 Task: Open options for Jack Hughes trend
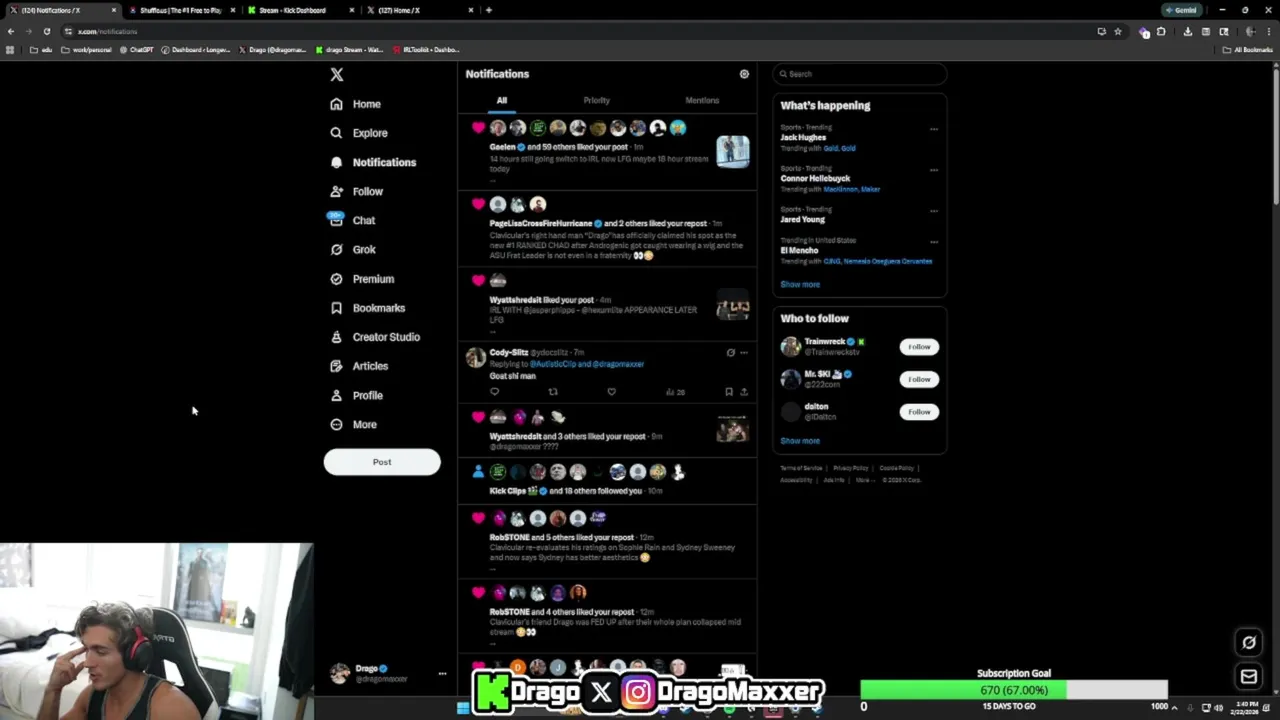coord(934,129)
